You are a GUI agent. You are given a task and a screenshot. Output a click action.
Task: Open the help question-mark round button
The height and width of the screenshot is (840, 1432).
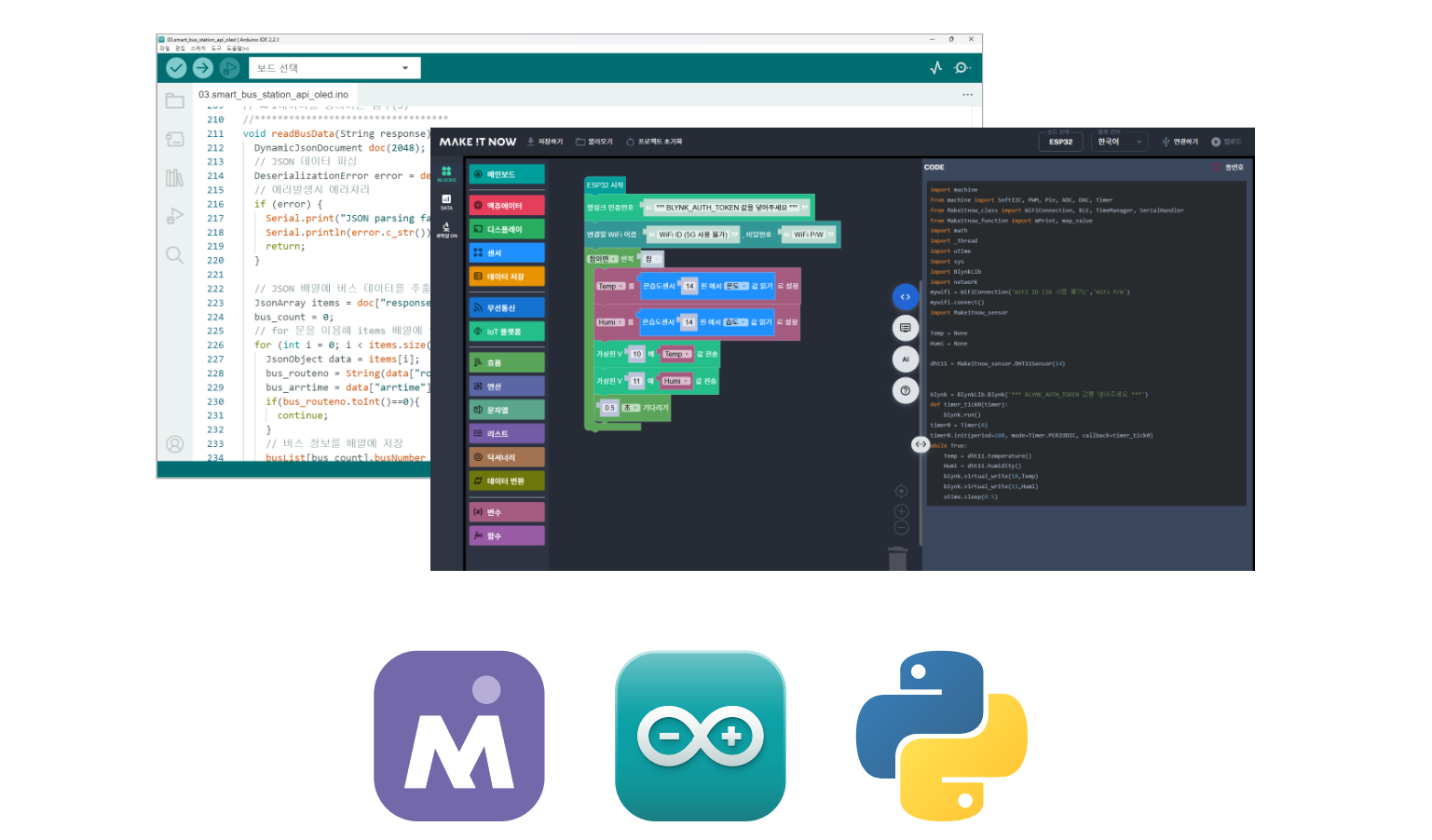click(905, 391)
